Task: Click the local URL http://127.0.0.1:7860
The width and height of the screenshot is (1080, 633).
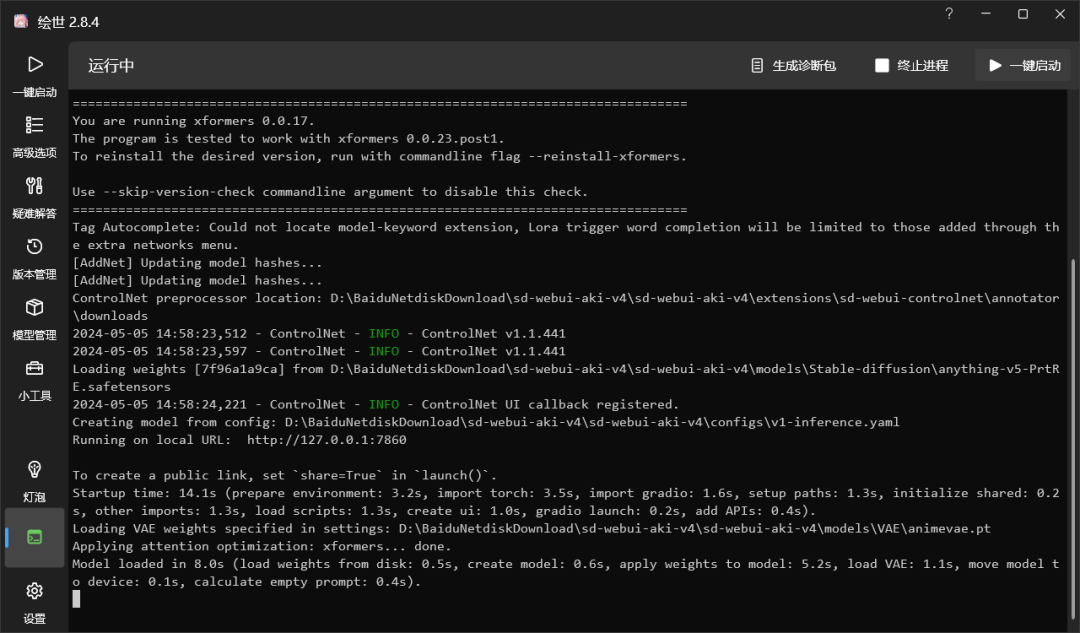Action: (x=326, y=440)
